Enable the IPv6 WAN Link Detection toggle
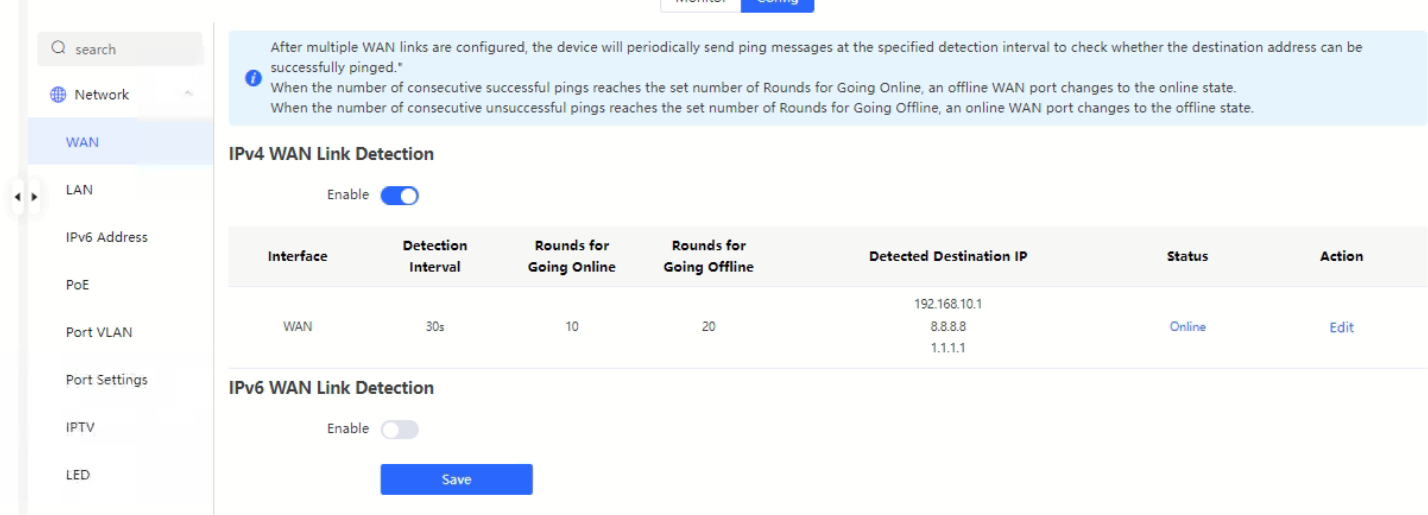Image resolution: width=1428 pixels, height=515 pixels. pos(399,429)
